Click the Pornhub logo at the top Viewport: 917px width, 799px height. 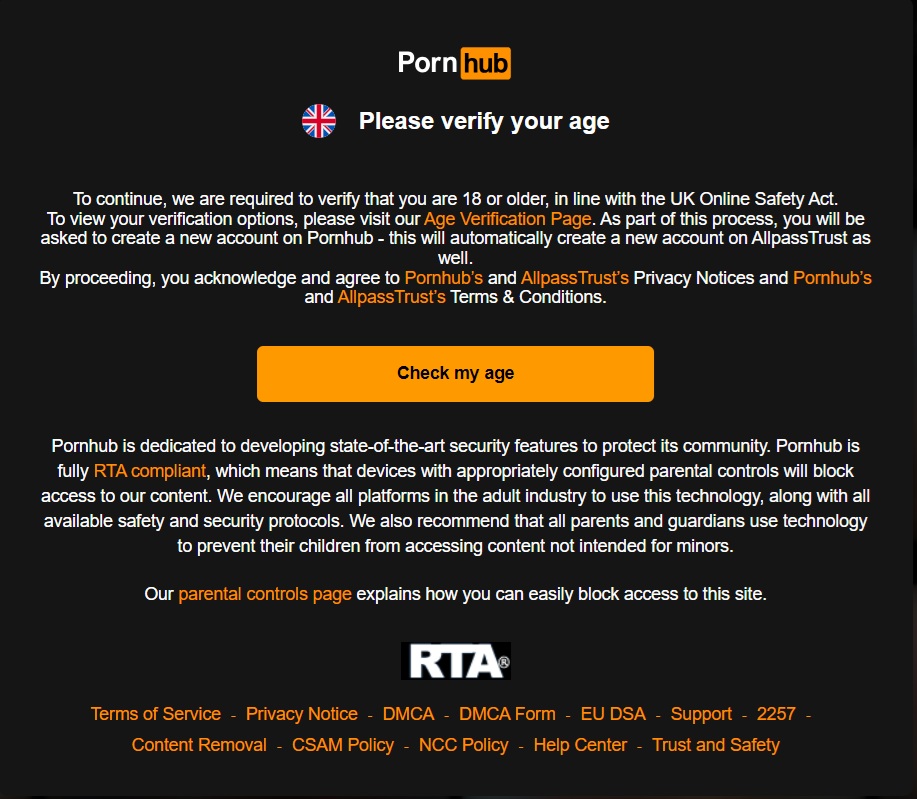[x=454, y=63]
